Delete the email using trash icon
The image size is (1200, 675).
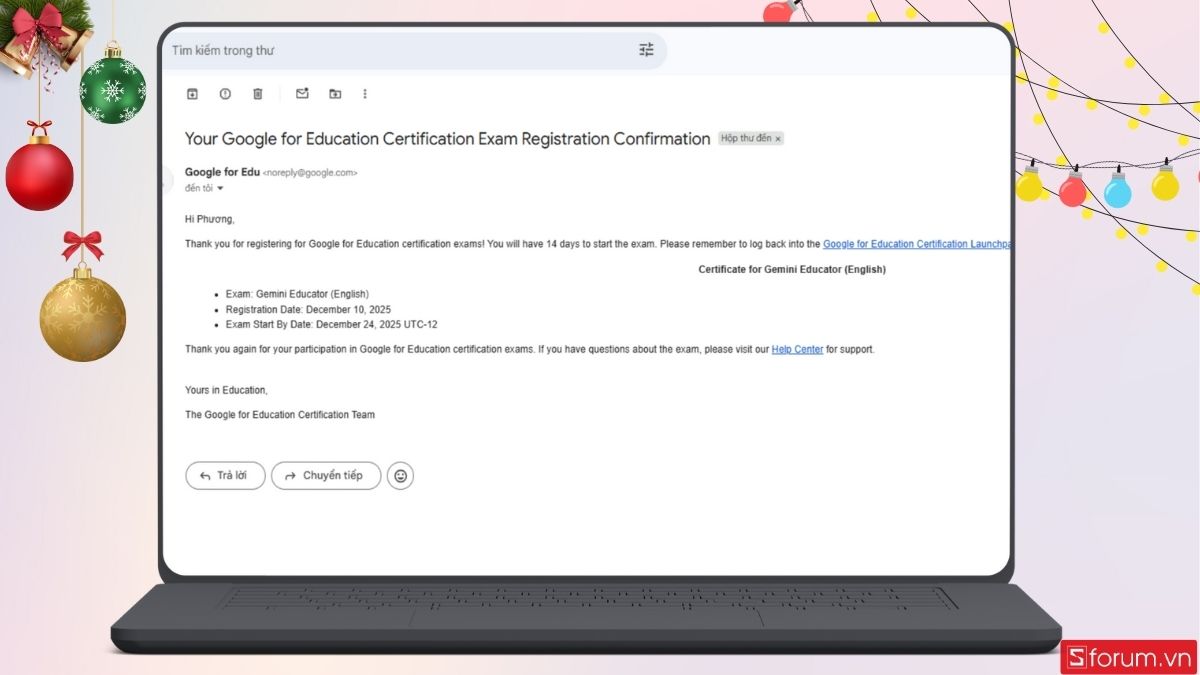click(x=257, y=93)
